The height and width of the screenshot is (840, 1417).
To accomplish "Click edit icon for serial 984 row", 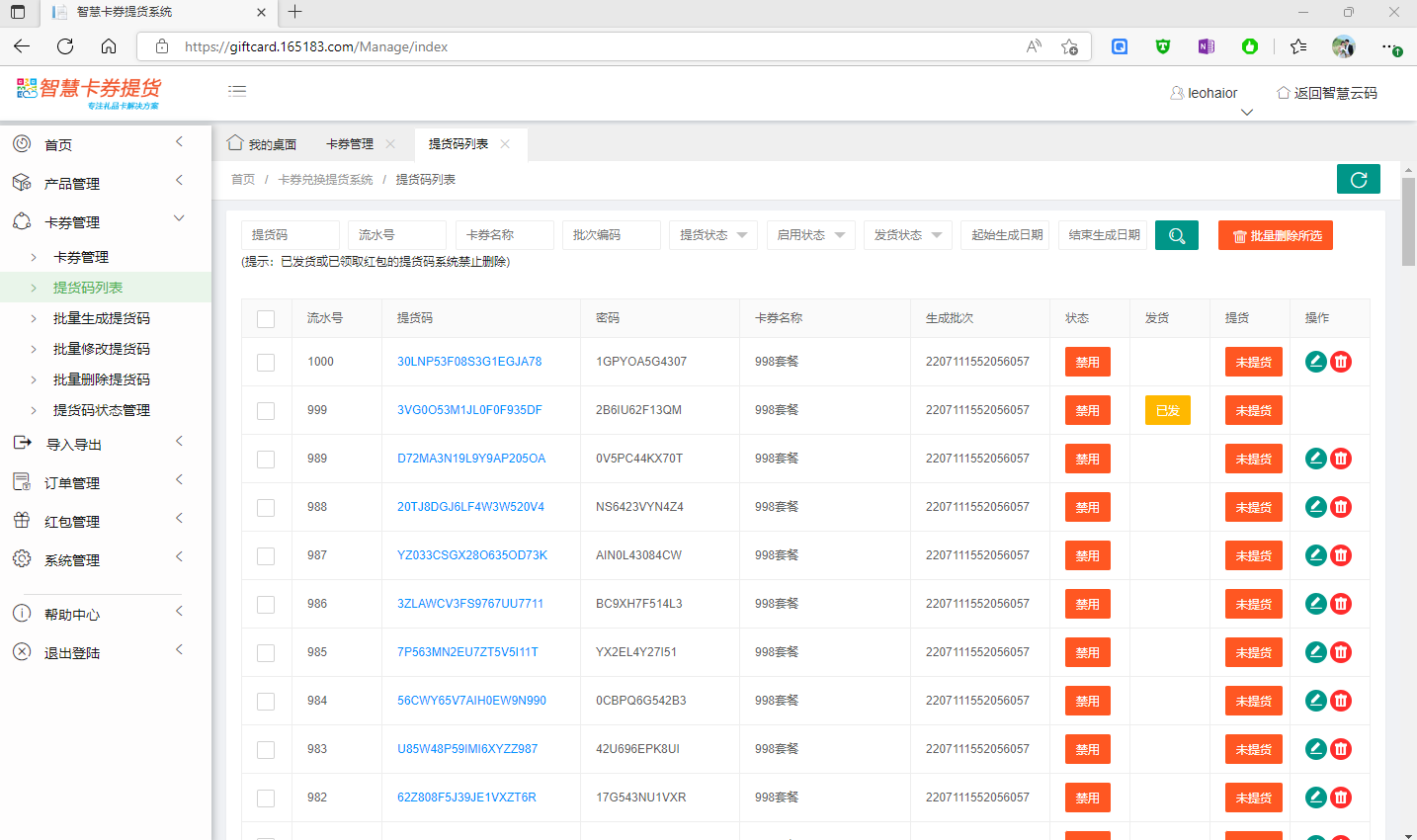I will 1315,701.
